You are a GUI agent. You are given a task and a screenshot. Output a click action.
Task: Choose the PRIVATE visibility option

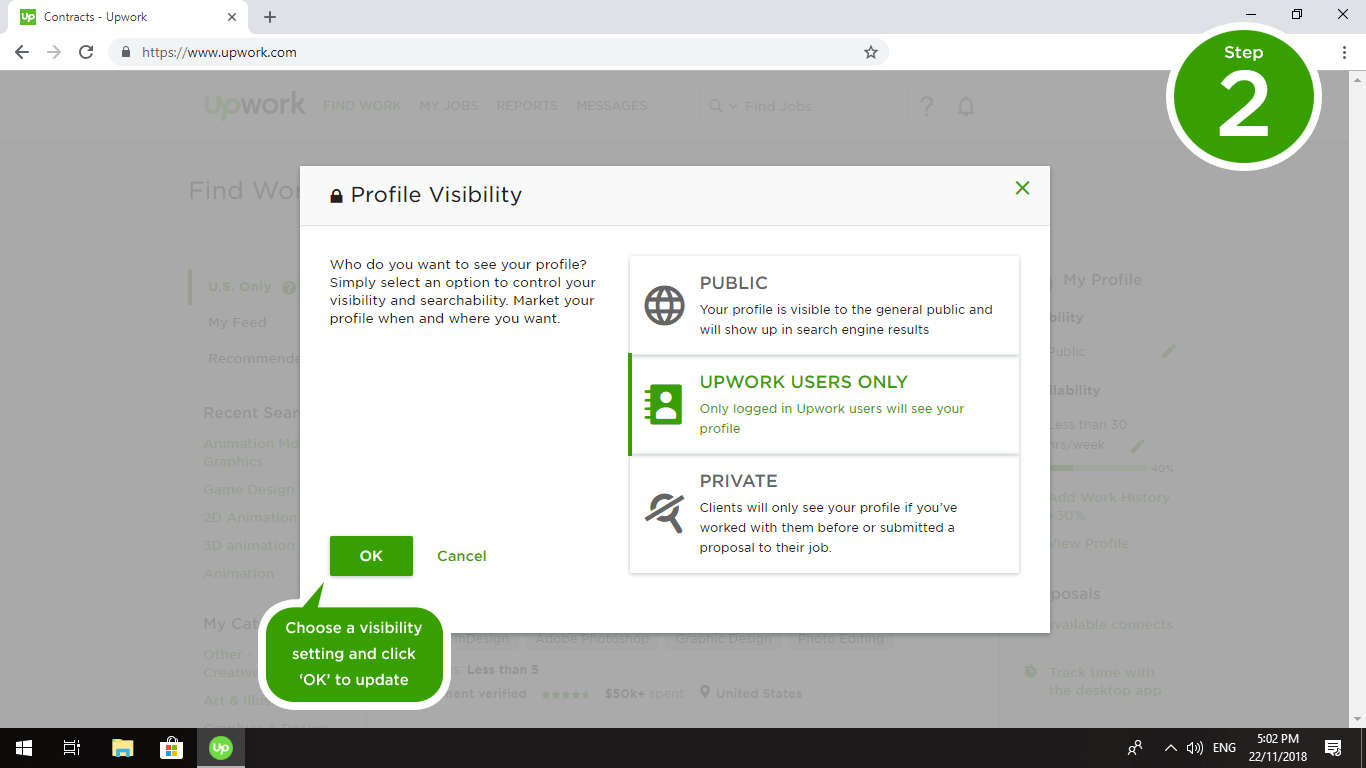[x=845, y=515]
